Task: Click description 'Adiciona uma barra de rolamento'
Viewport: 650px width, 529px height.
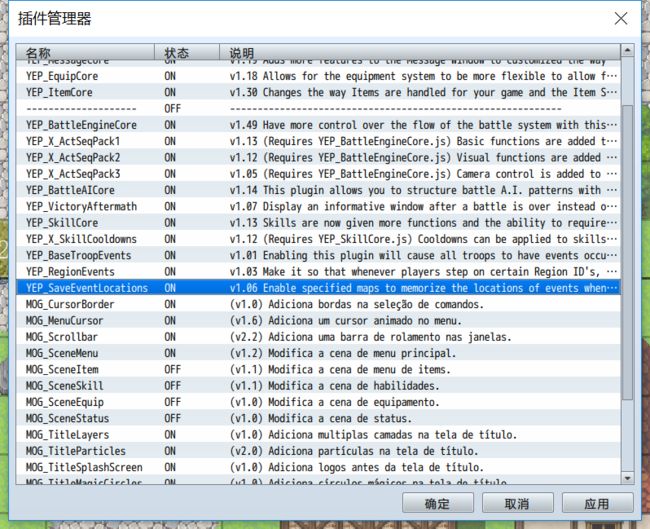Action: click(370, 337)
